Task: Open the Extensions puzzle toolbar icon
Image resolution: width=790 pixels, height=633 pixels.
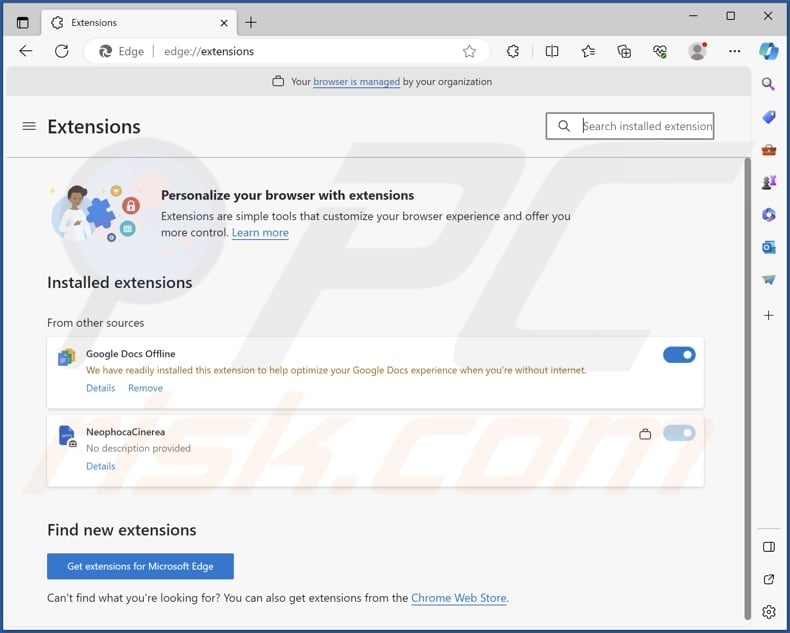Action: coord(513,51)
